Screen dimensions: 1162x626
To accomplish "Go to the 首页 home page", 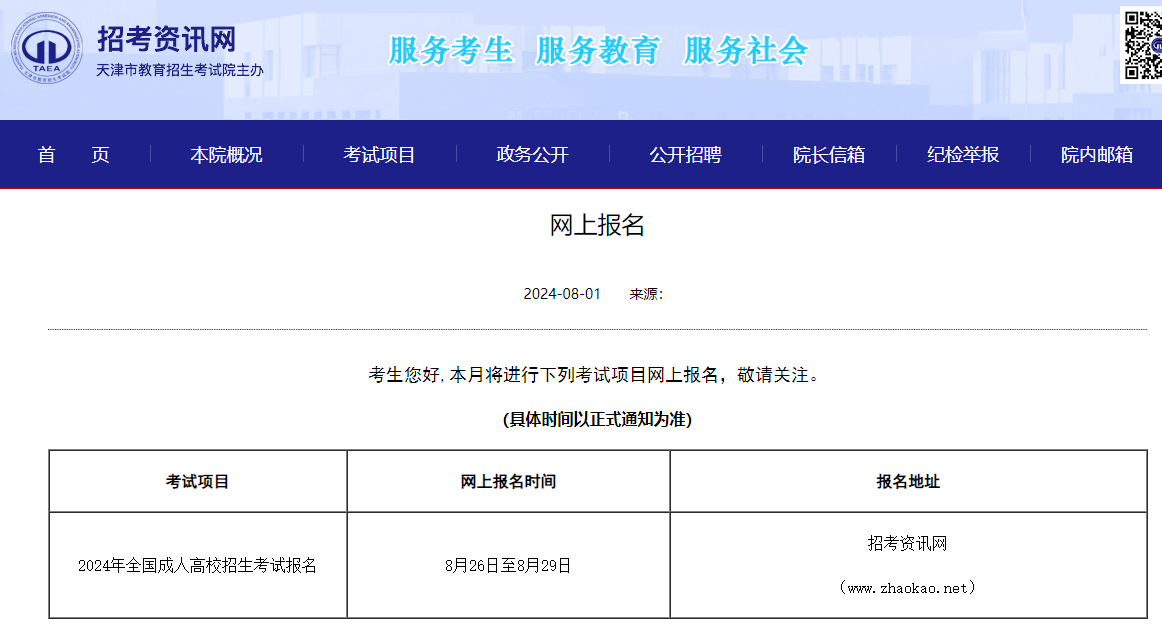I will 74,155.
